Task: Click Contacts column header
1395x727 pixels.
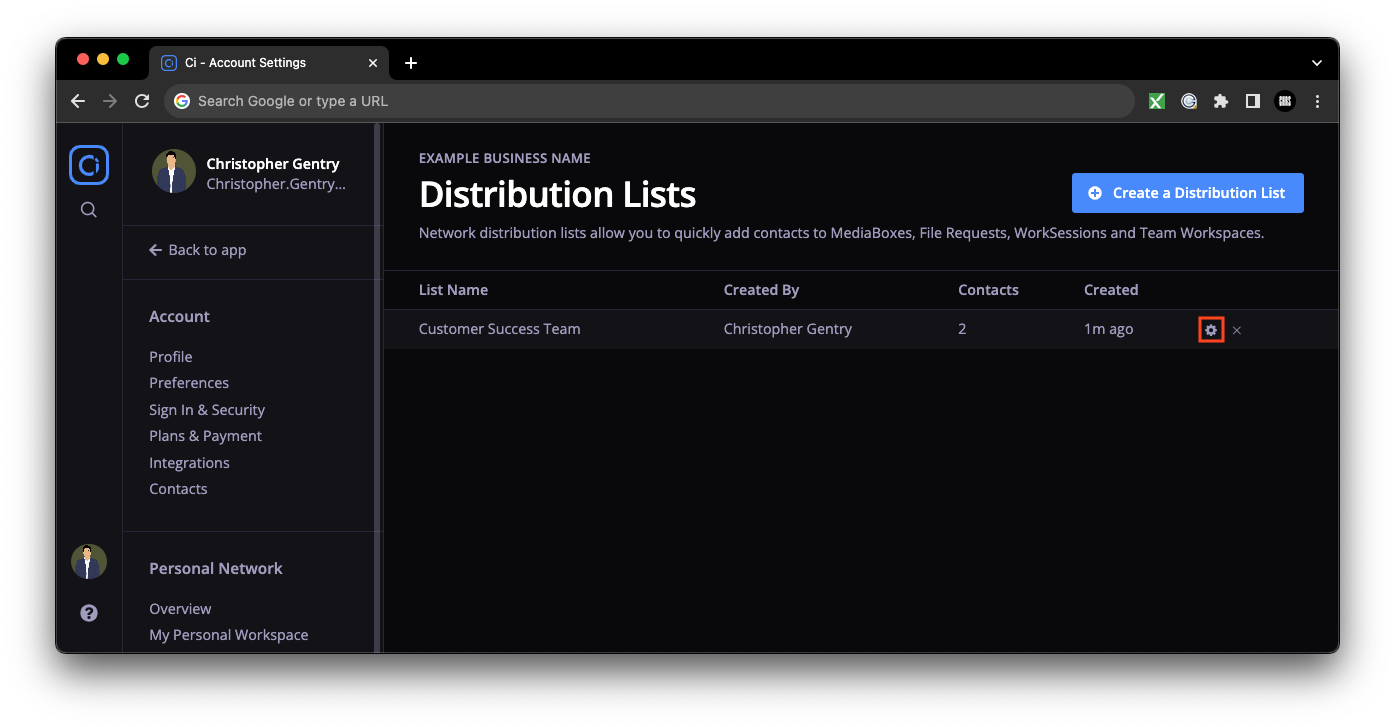Action: pyautogui.click(x=988, y=290)
